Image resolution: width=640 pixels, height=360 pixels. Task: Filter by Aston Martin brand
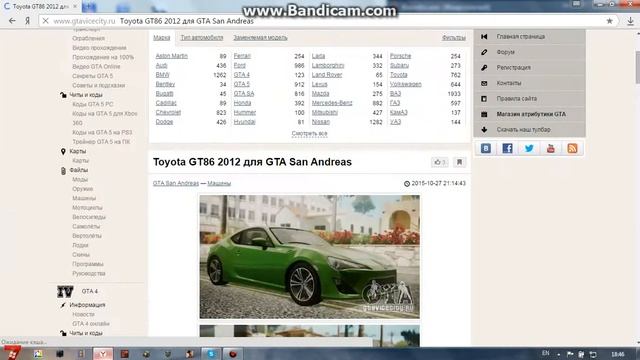(x=171, y=56)
